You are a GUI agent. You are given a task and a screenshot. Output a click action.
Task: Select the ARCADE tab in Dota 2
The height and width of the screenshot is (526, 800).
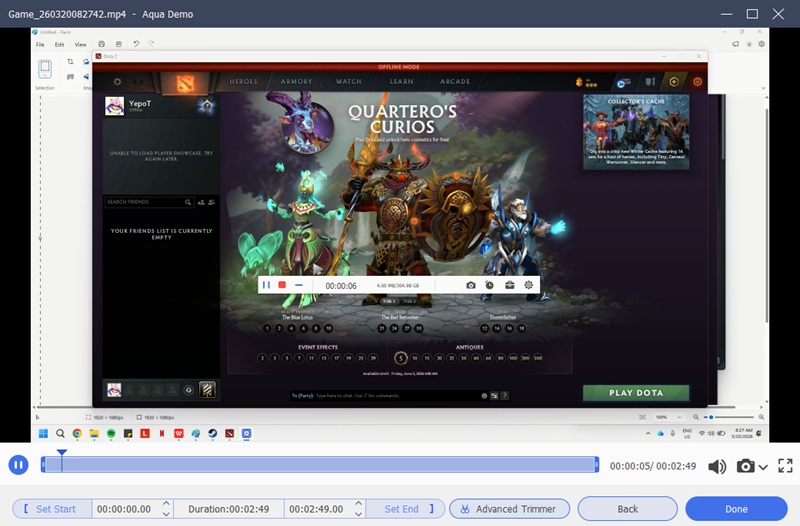pos(455,82)
